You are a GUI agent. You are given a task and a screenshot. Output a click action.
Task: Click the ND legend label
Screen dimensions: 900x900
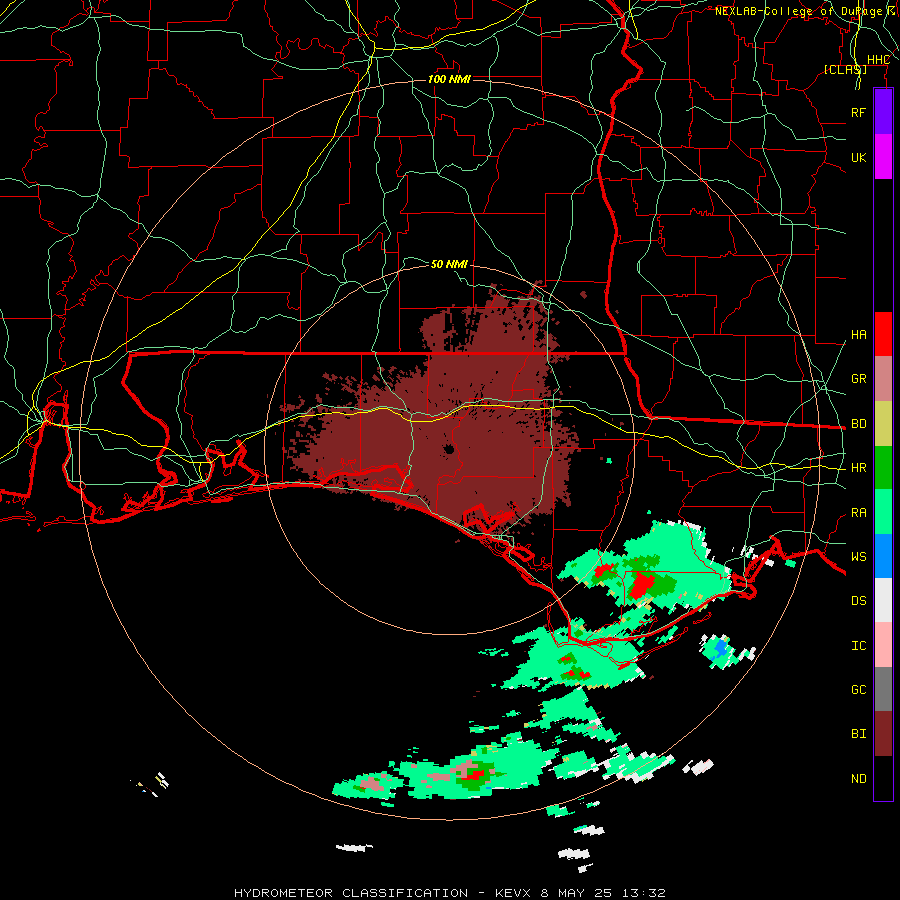tap(858, 779)
